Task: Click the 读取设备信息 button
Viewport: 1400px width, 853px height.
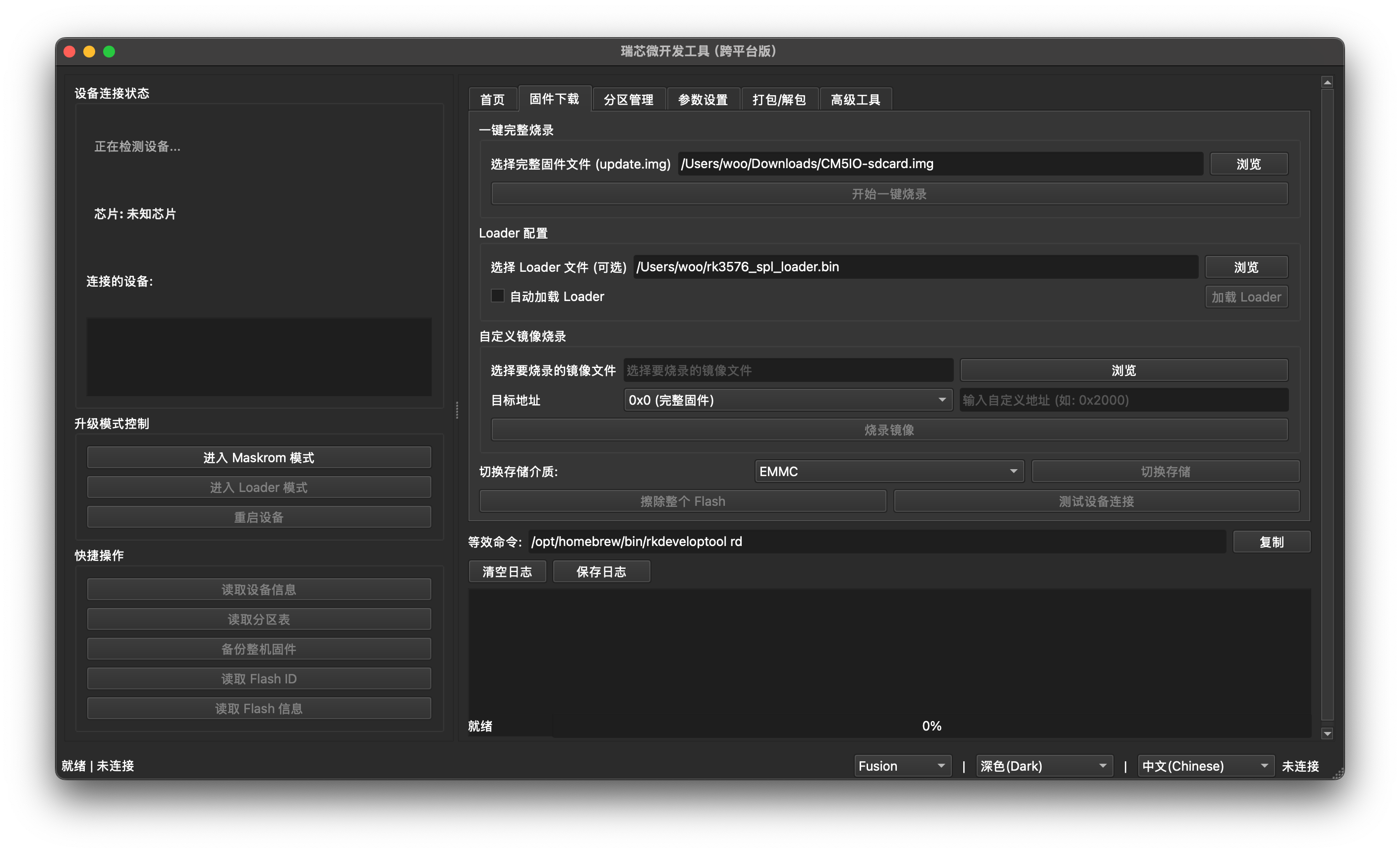Action: pos(258,590)
